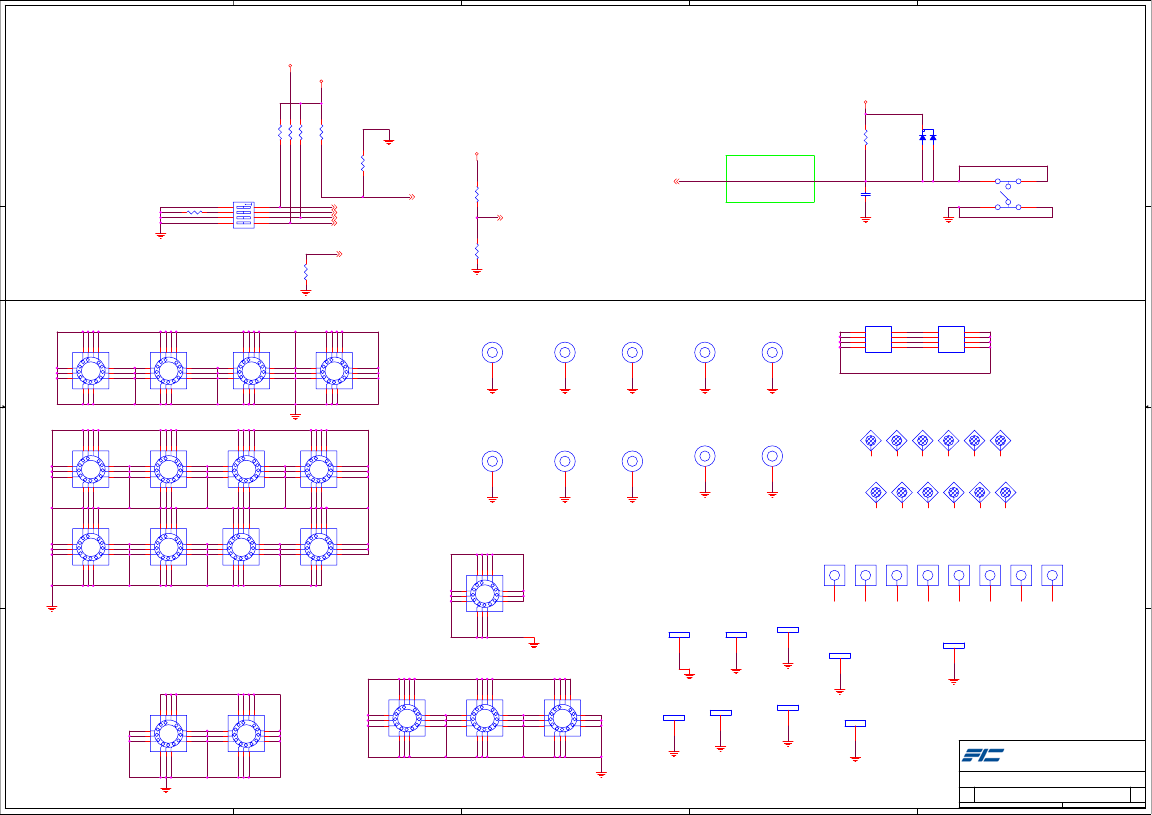The image size is (1152, 815).
Task: Click the right blue square block of the connector pair
Action: point(951,340)
